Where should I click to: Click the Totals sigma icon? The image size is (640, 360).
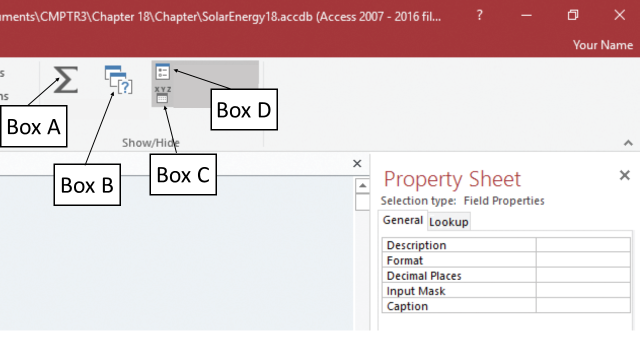[66, 80]
